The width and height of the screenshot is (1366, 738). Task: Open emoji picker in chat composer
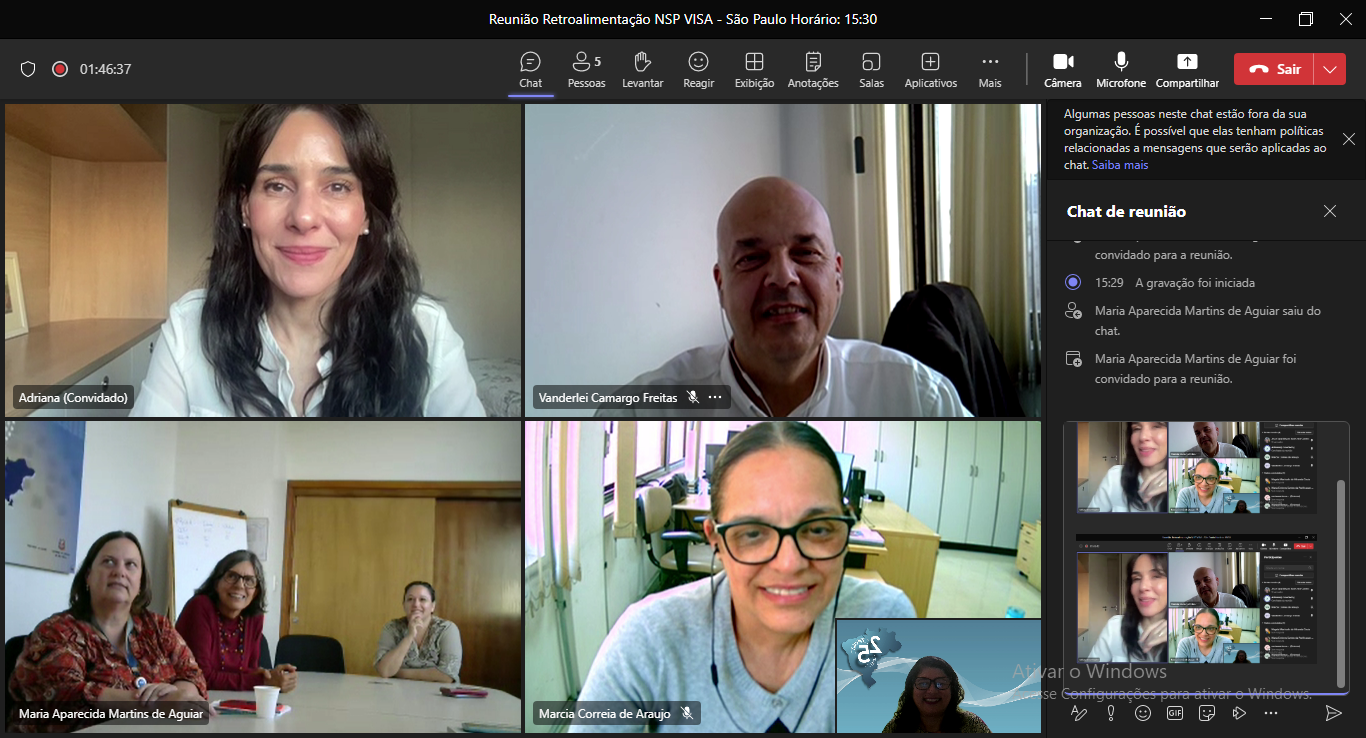[1143, 713]
